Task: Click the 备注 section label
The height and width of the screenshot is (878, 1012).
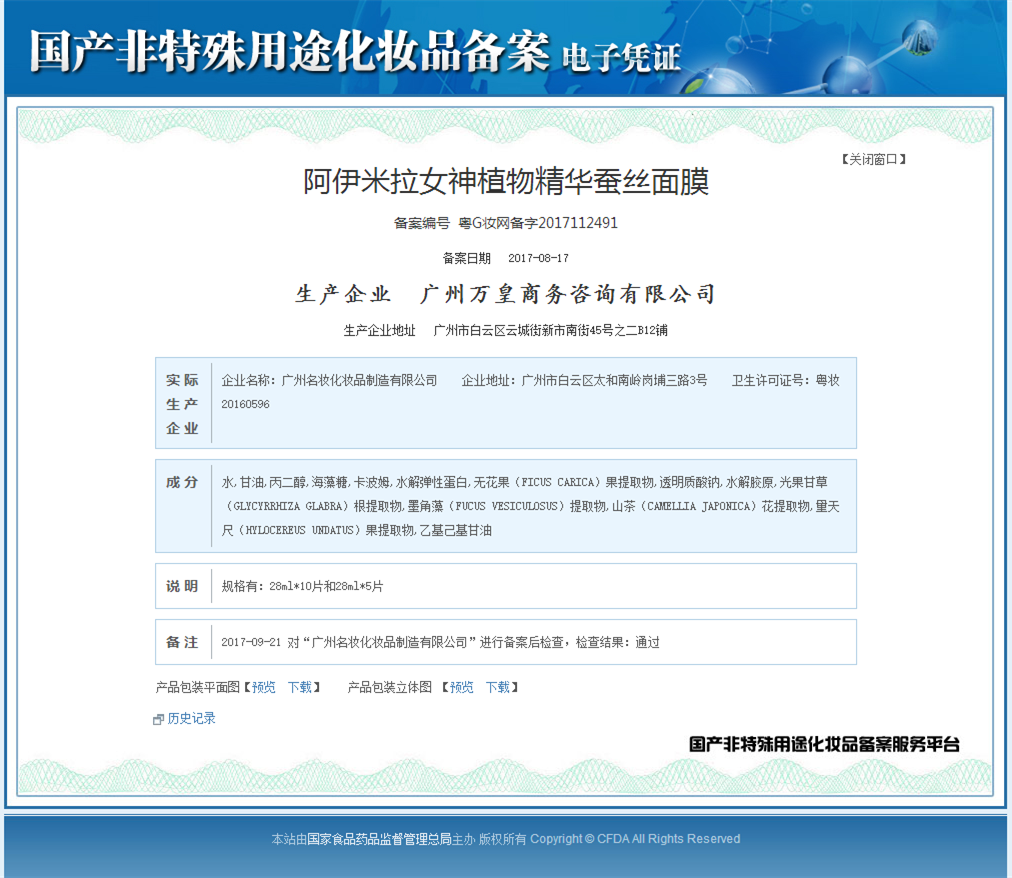Action: pyautogui.click(x=182, y=642)
